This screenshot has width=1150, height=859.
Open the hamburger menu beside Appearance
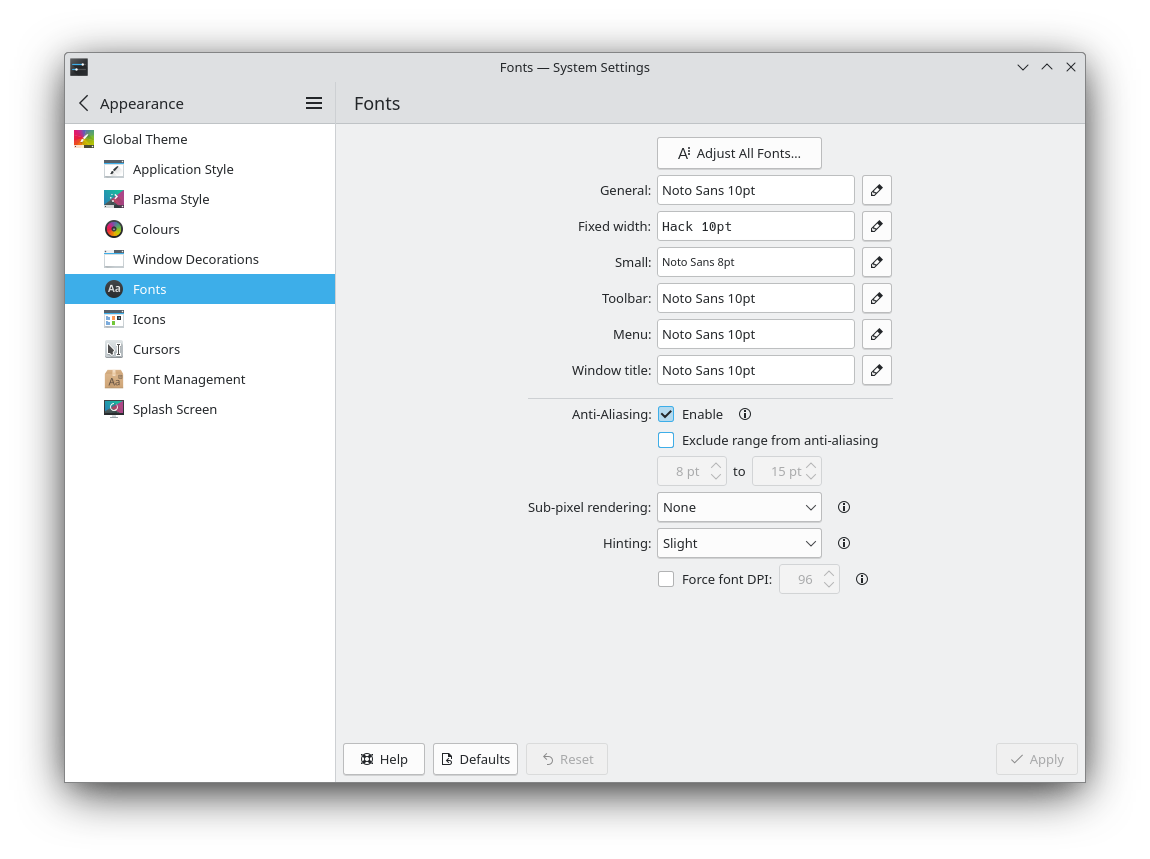313,103
